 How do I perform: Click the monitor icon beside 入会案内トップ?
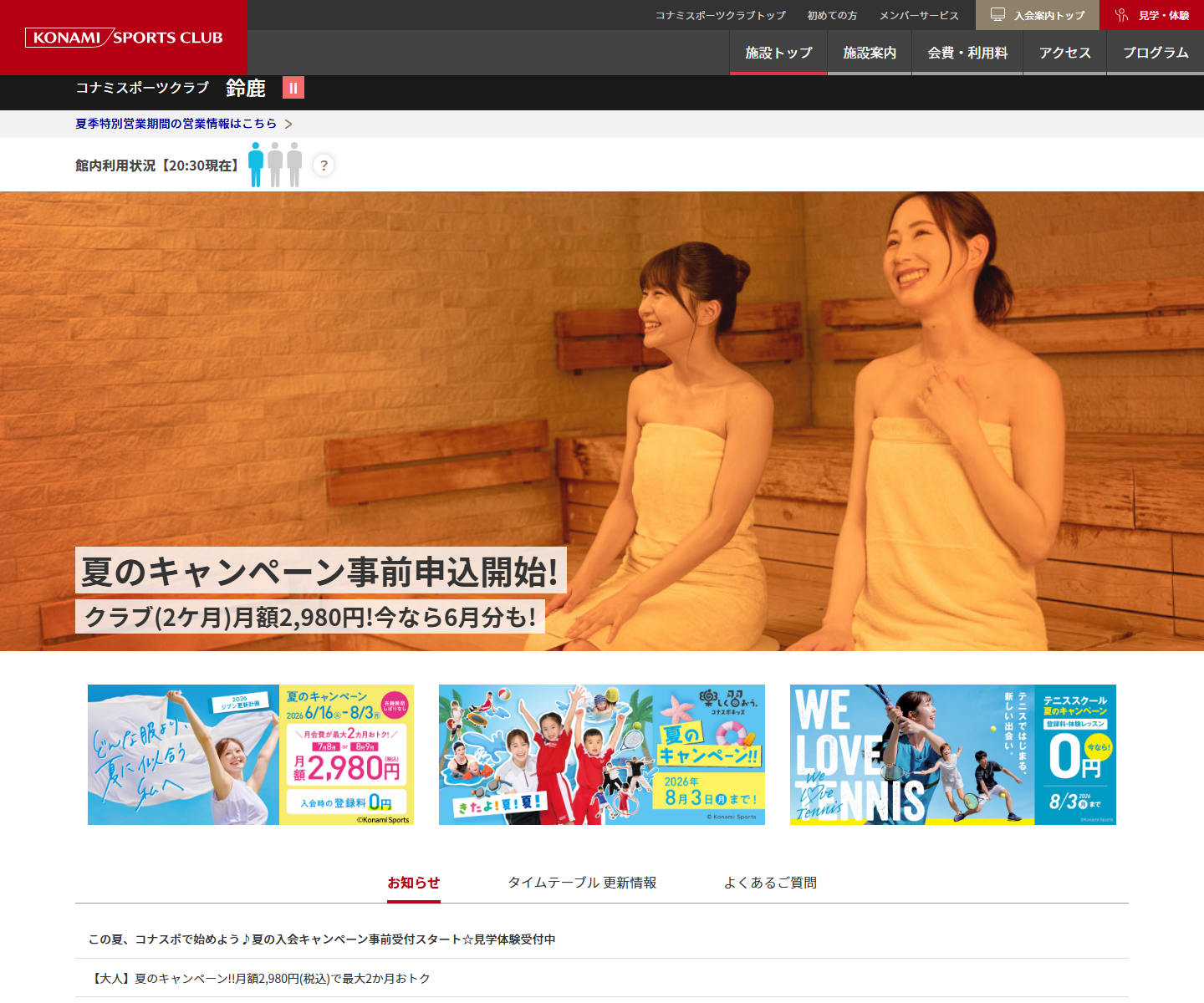pyautogui.click(x=997, y=15)
